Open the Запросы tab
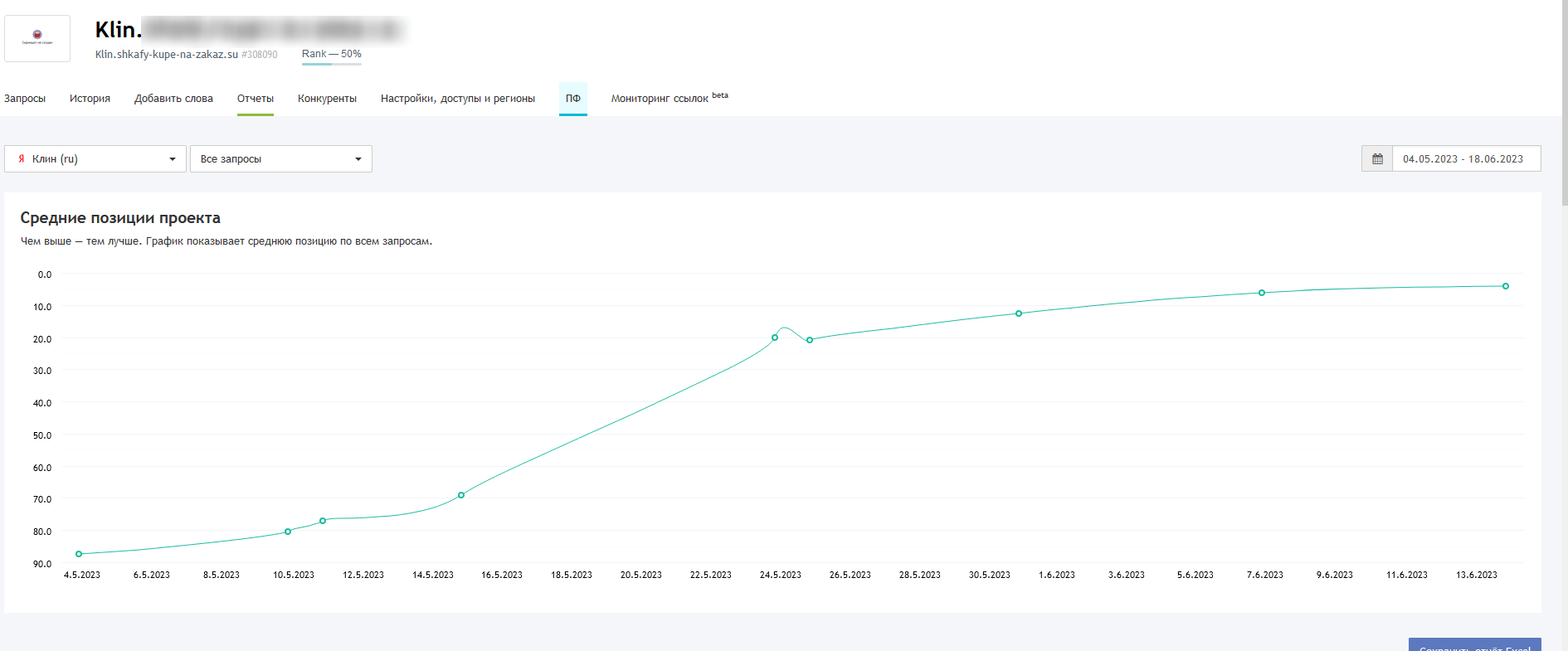Image resolution: width=1568 pixels, height=651 pixels. pos(25,99)
